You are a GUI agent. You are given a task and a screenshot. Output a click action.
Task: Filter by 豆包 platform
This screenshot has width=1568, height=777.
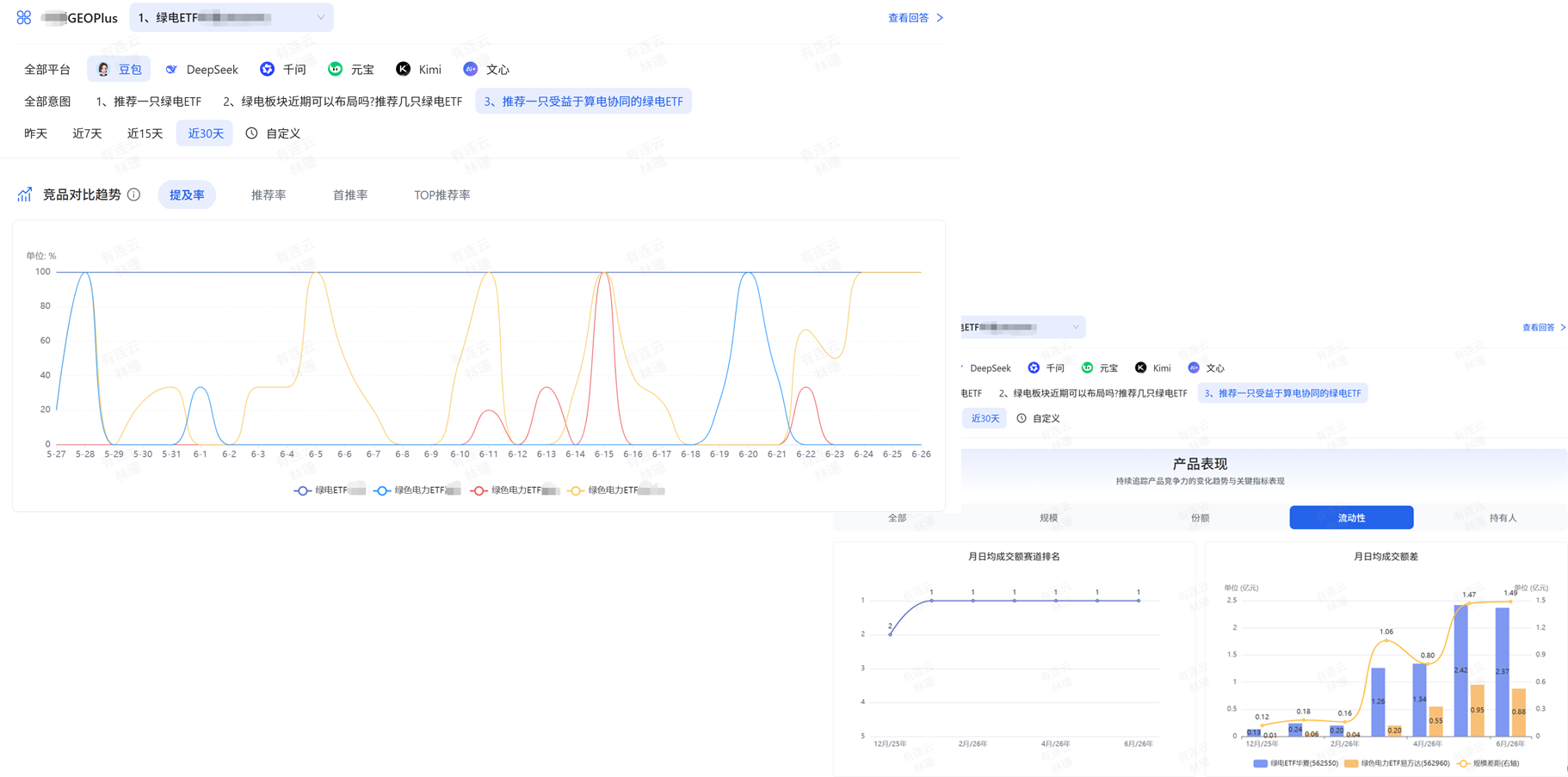tap(119, 69)
